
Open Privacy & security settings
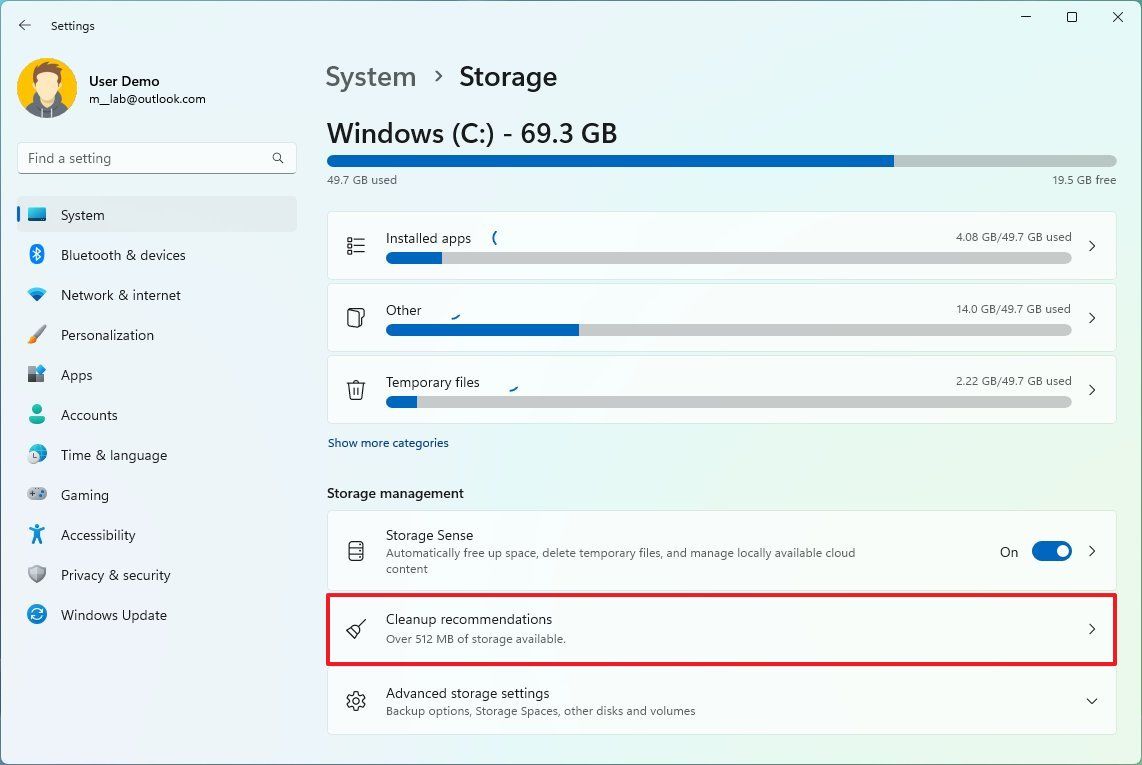pyautogui.click(x=116, y=575)
